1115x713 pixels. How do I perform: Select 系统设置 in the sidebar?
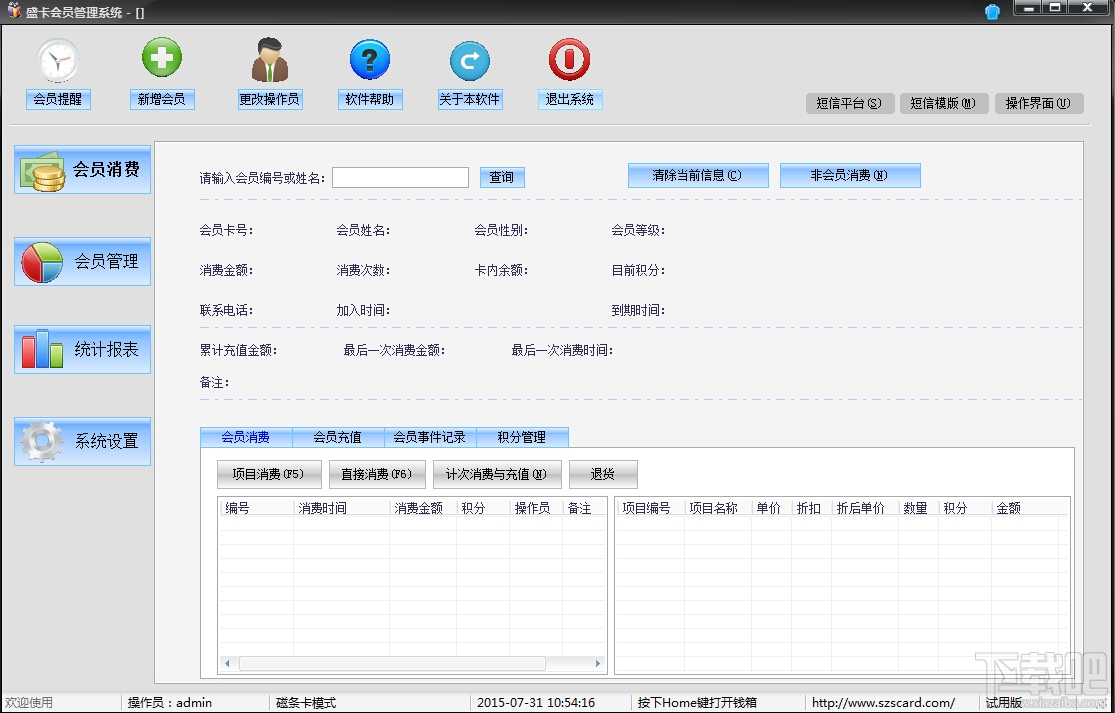(x=82, y=441)
